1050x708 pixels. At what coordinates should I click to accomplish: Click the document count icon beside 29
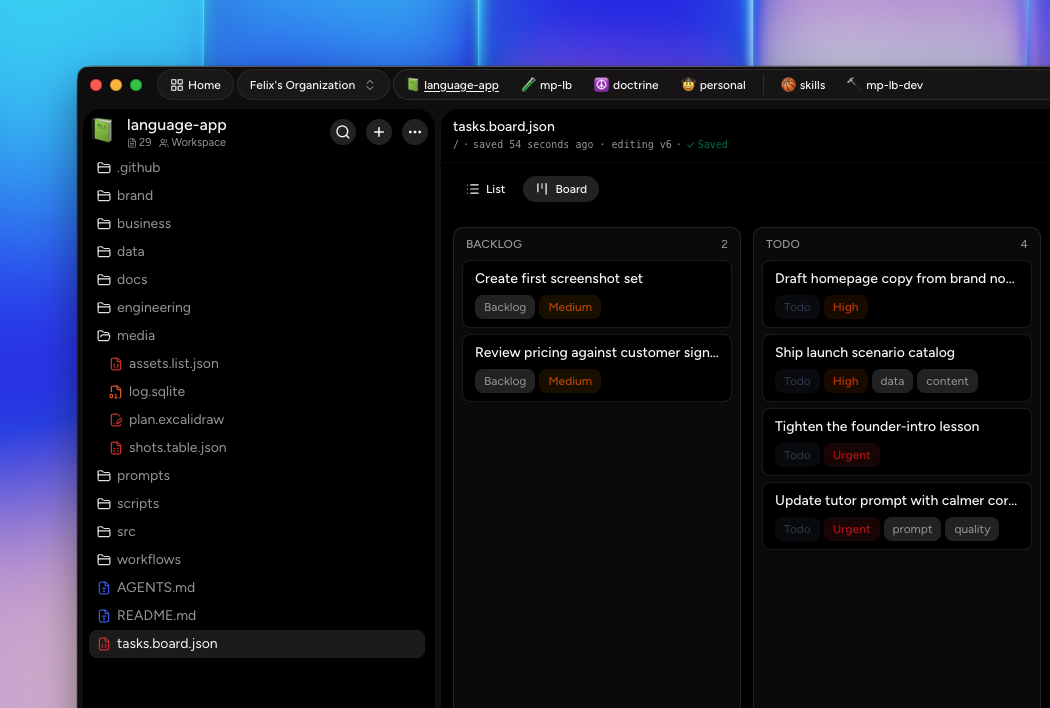132,143
